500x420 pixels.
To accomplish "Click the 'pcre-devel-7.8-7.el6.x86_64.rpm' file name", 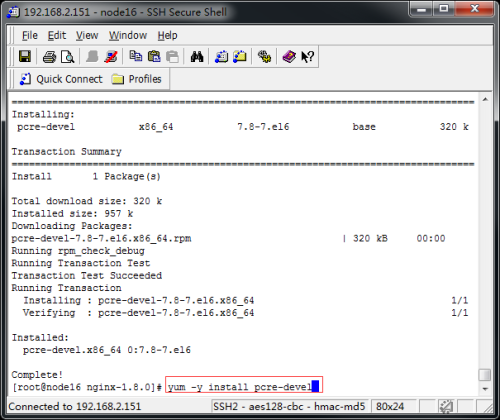I will (101, 239).
